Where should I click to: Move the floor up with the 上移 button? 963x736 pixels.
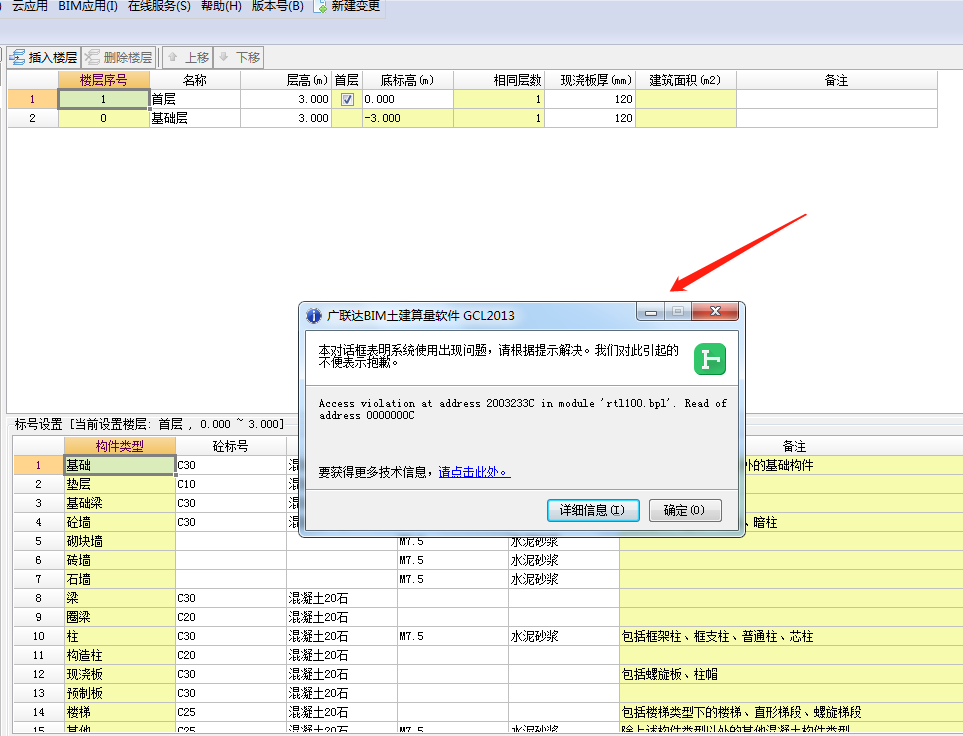coord(188,58)
